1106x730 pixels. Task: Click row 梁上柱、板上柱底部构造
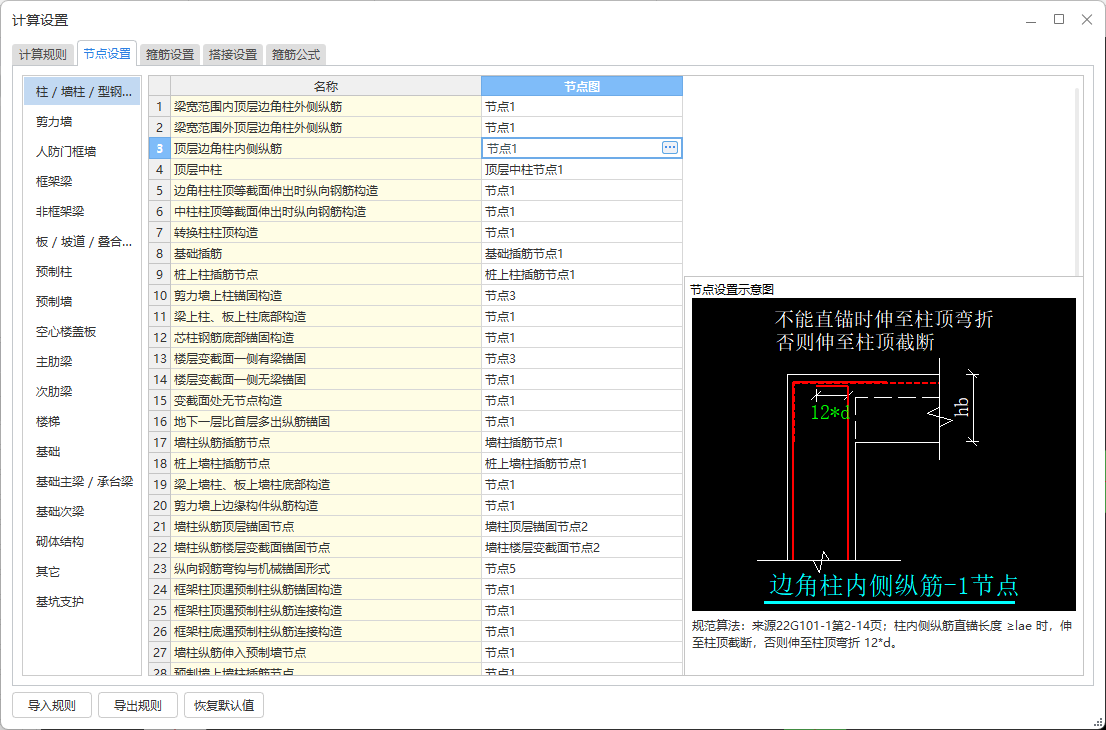[415, 317]
